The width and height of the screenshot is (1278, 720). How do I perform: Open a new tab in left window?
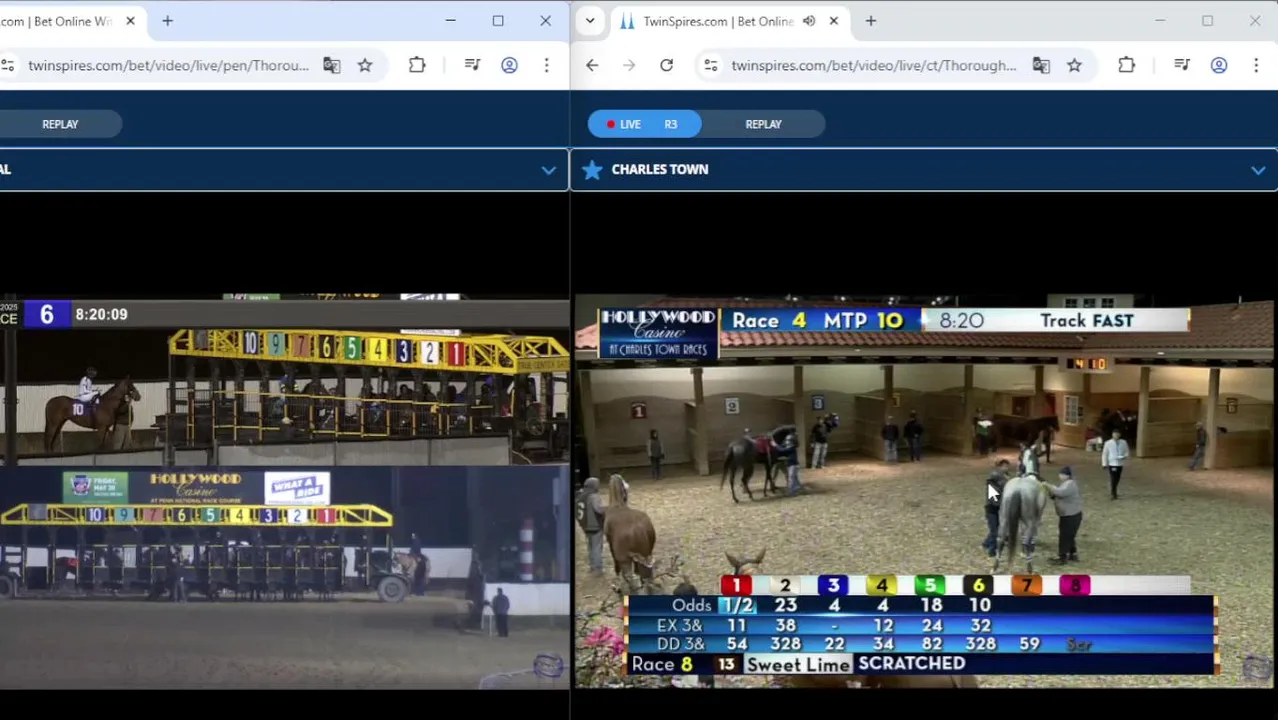[167, 21]
